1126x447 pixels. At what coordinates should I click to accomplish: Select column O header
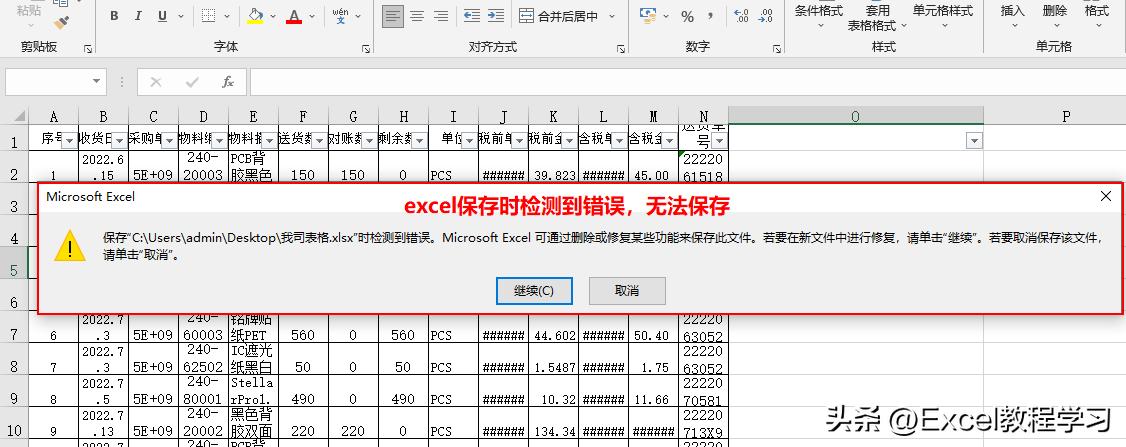pos(855,116)
